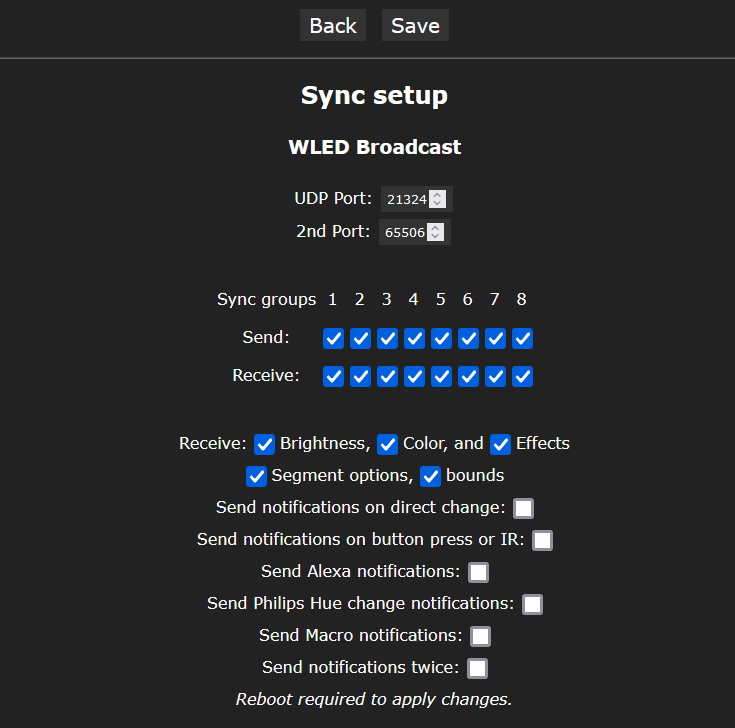
Task: Uncheck Send for sync group 8
Action: (522, 339)
